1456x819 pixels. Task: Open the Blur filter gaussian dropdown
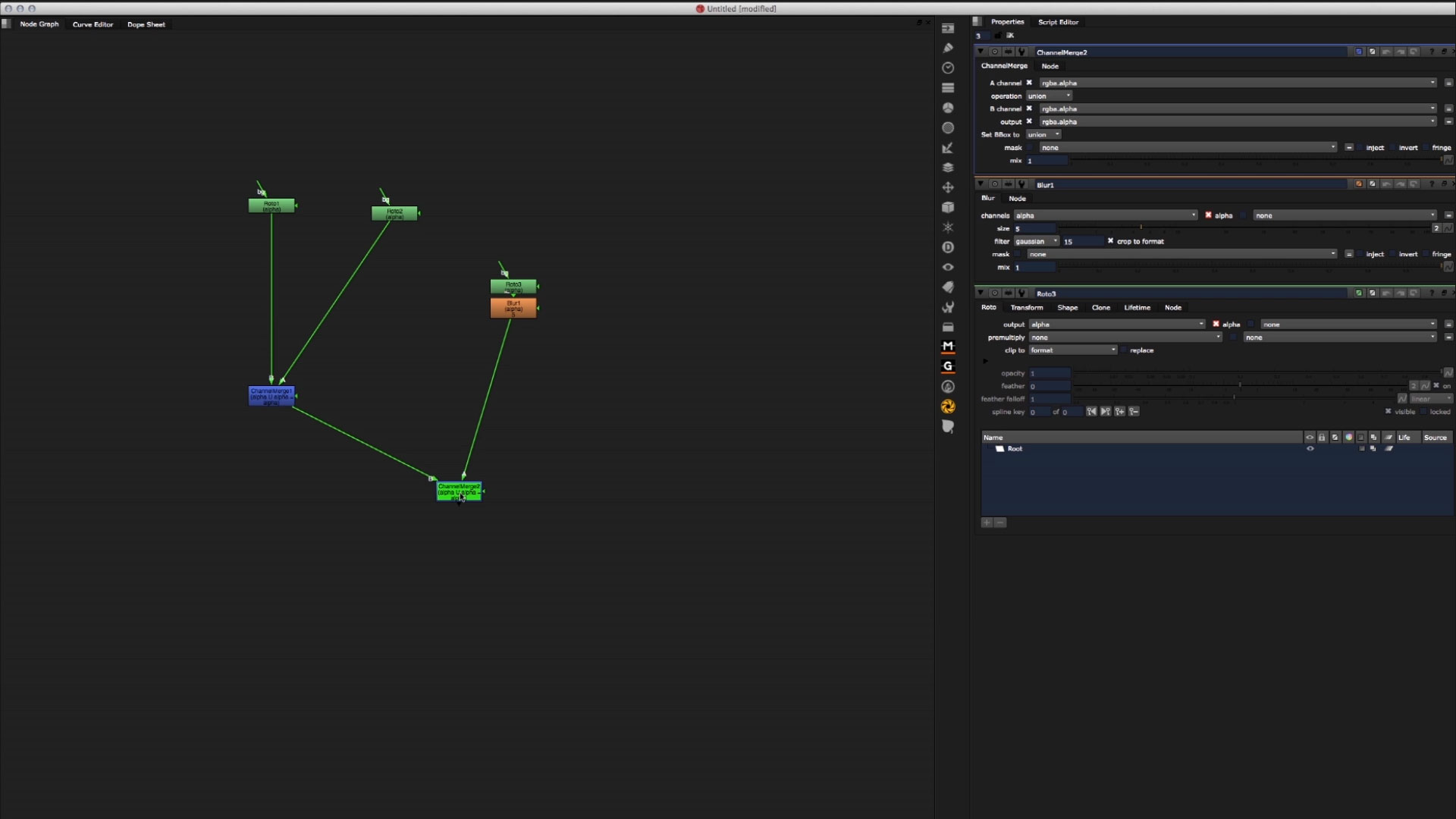pos(1036,241)
